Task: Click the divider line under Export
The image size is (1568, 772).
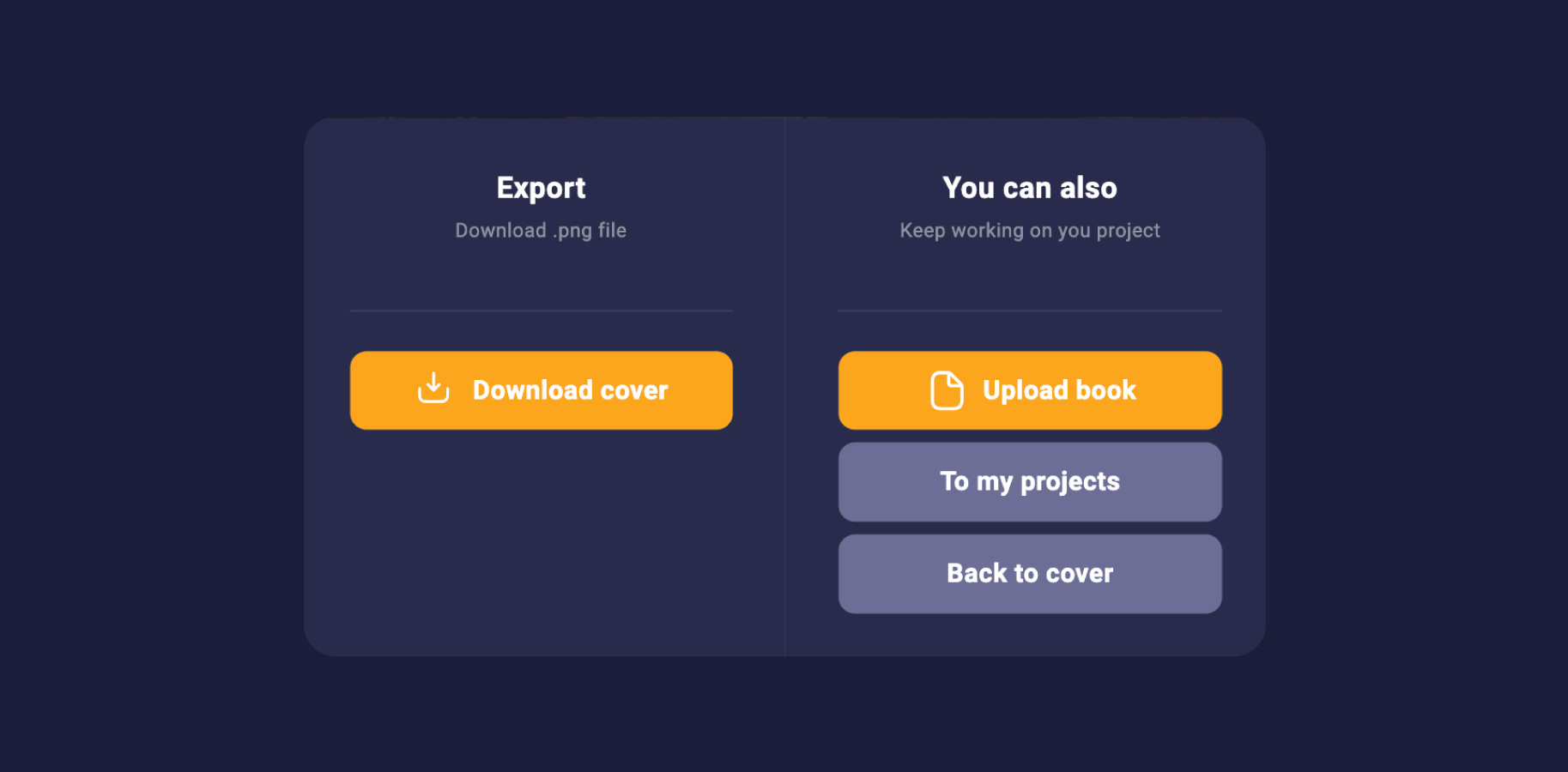Action: (541, 311)
